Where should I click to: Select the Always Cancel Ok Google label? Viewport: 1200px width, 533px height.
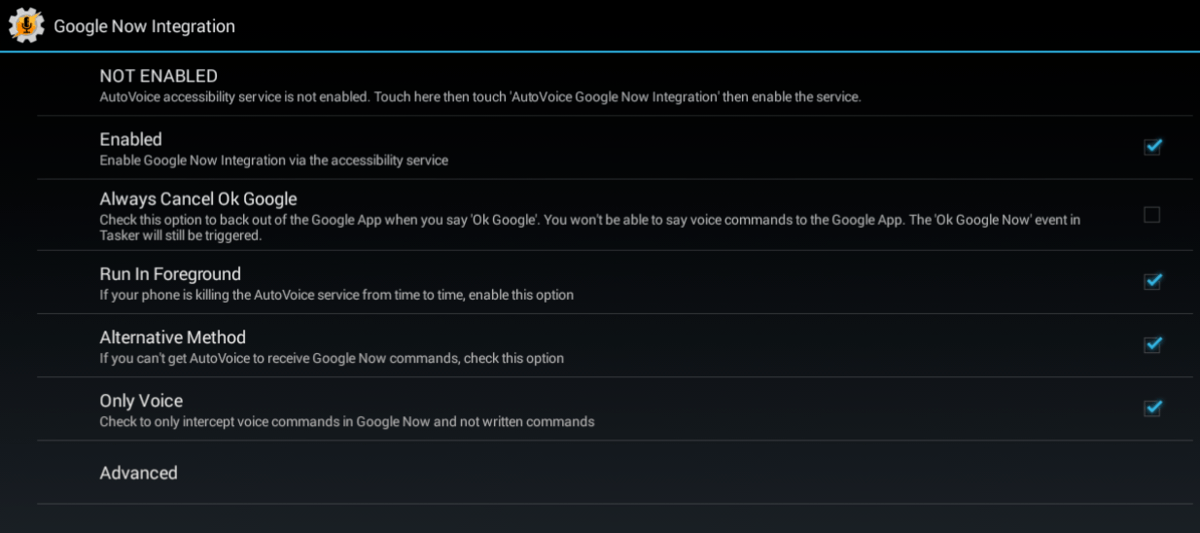pos(198,199)
